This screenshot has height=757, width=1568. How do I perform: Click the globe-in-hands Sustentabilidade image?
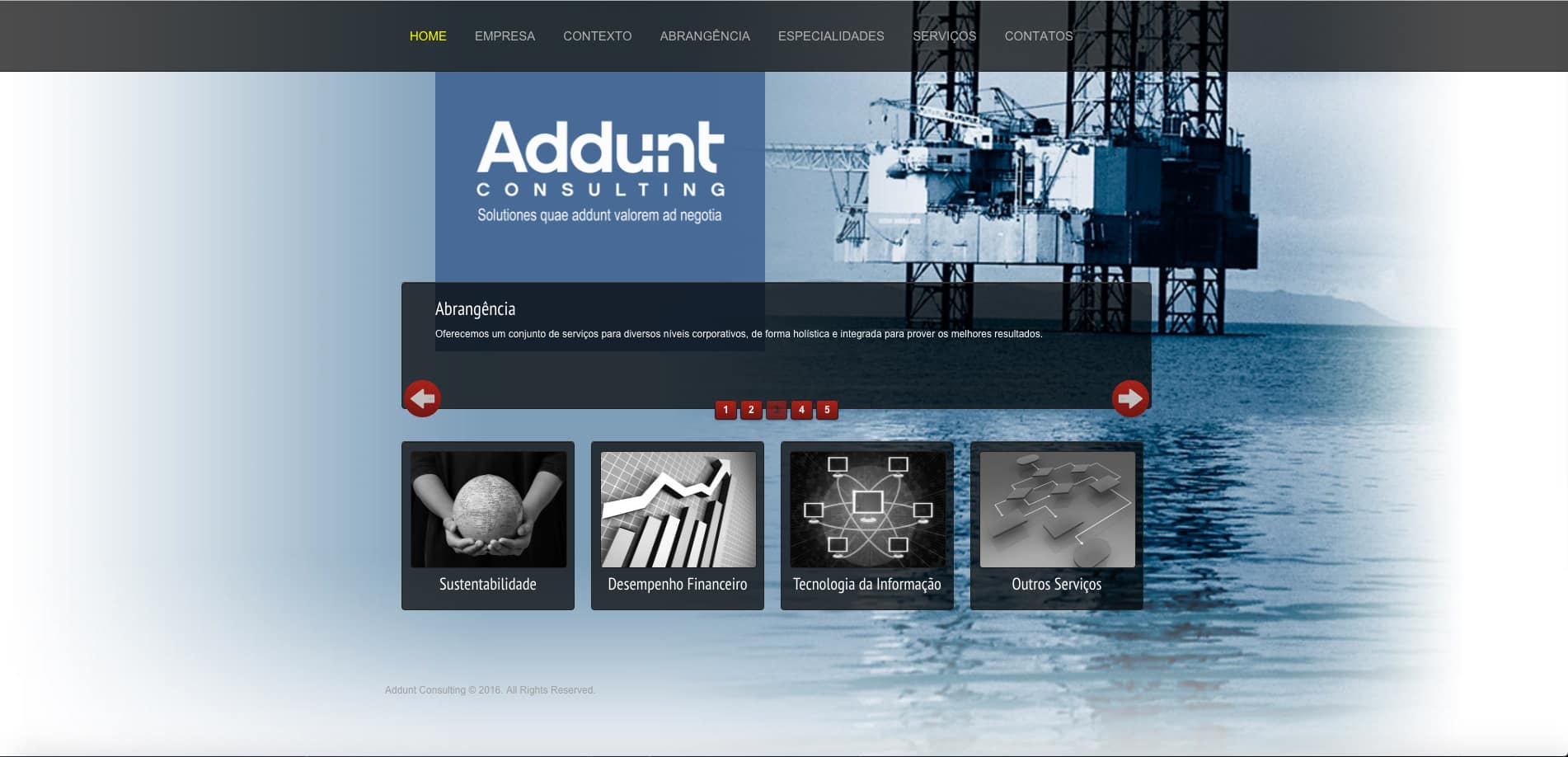point(488,510)
